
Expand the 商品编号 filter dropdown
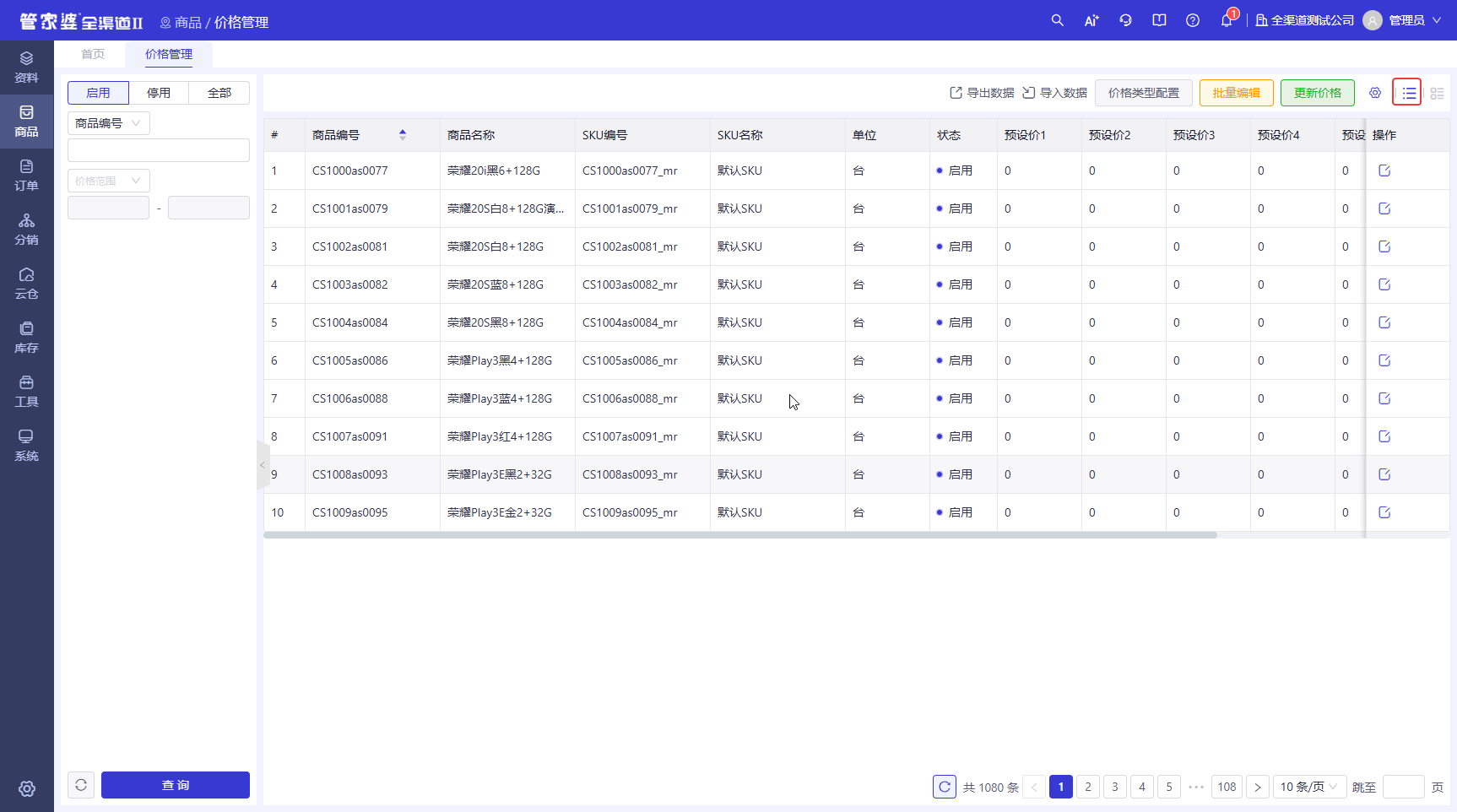tap(108, 123)
